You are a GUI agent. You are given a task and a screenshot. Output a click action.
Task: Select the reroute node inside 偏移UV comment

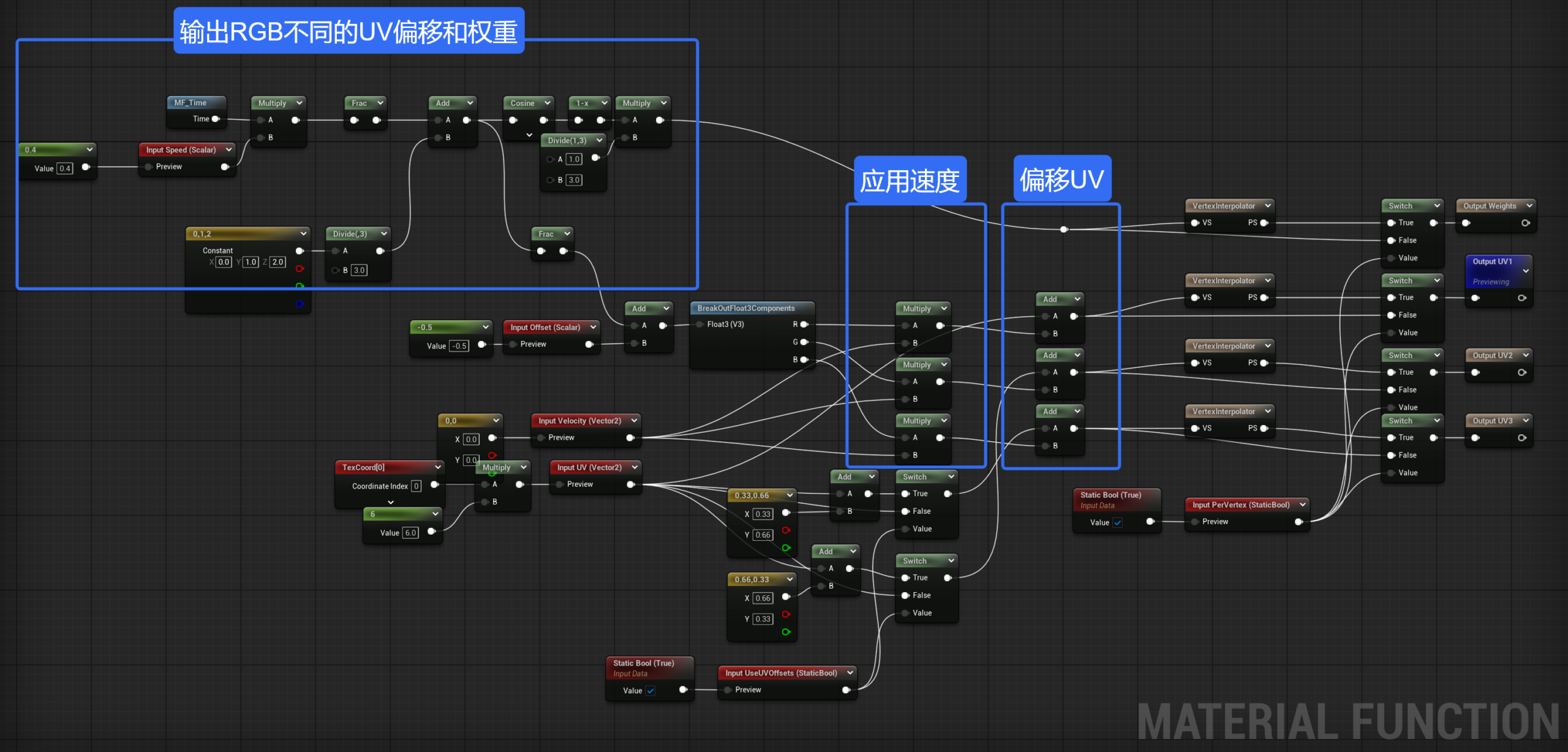(1064, 230)
